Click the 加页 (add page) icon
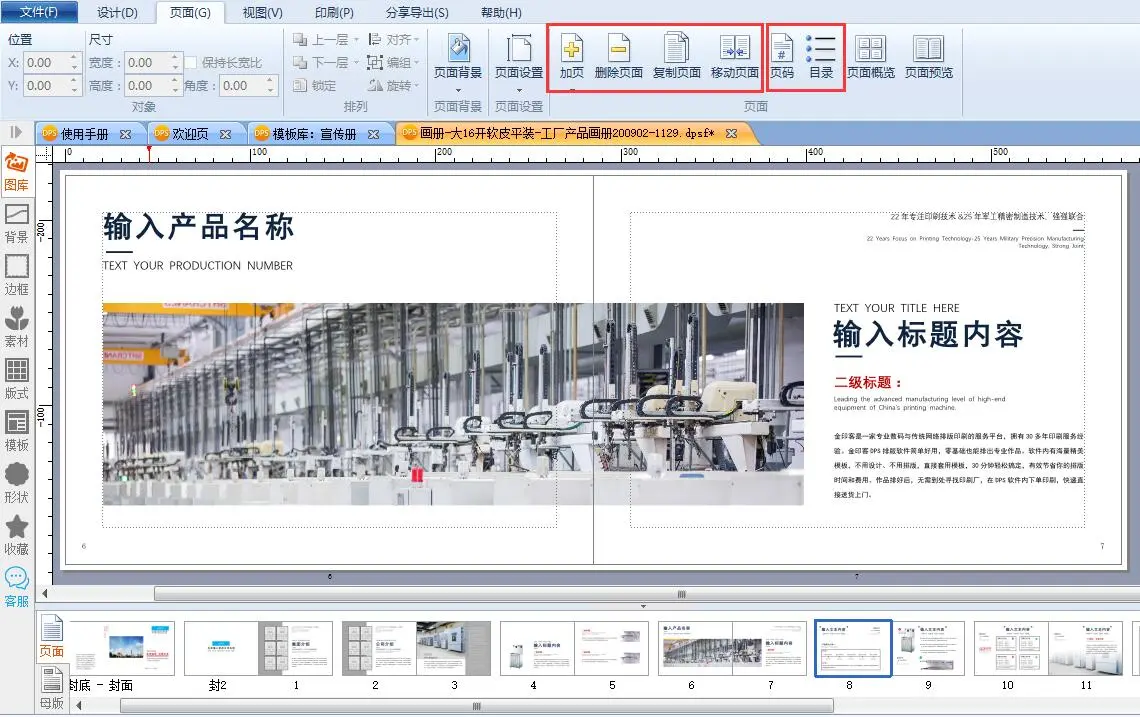The image size is (1140, 717). 571,50
